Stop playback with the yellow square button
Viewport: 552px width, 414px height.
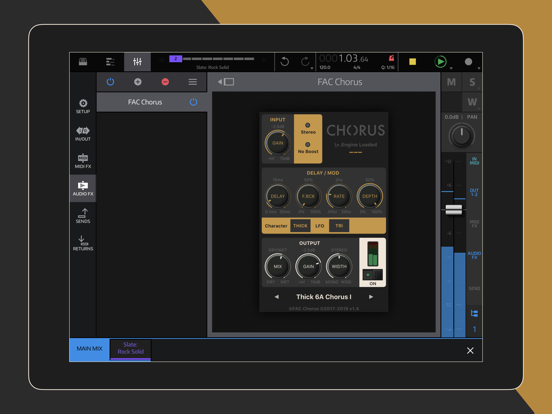tap(413, 62)
